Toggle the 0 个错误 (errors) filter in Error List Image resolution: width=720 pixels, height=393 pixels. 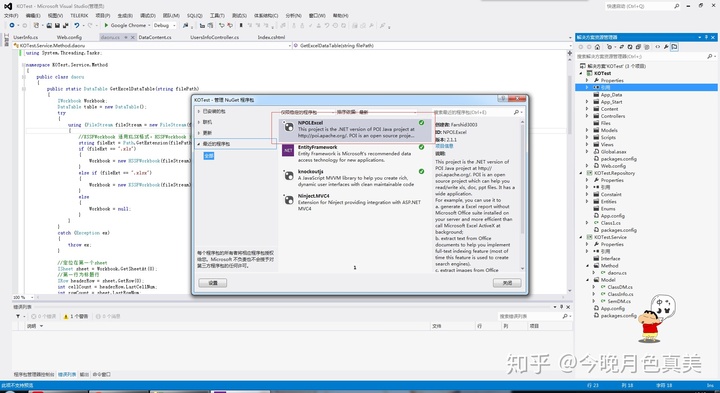(44, 316)
